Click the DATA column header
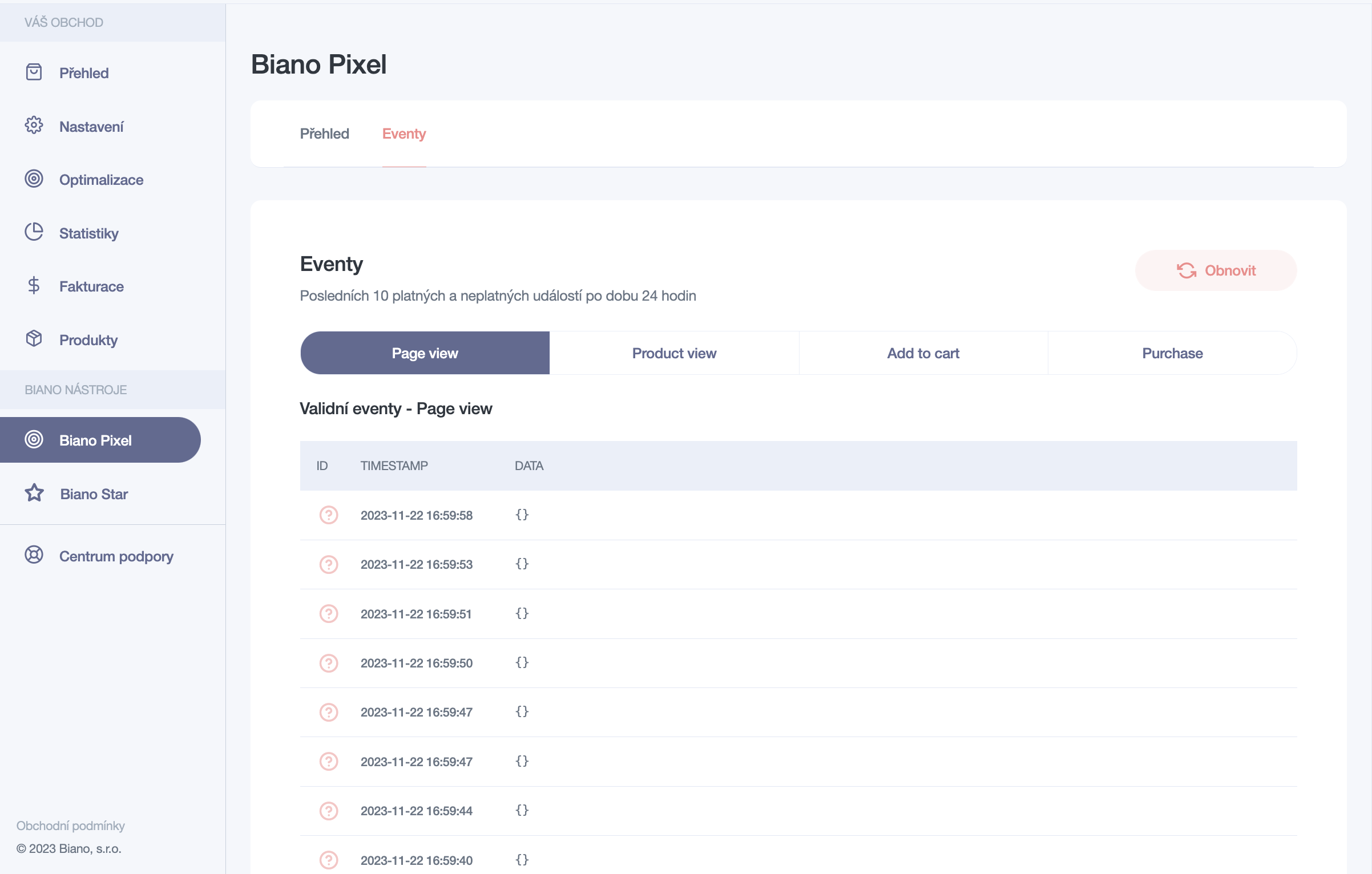 (528, 466)
